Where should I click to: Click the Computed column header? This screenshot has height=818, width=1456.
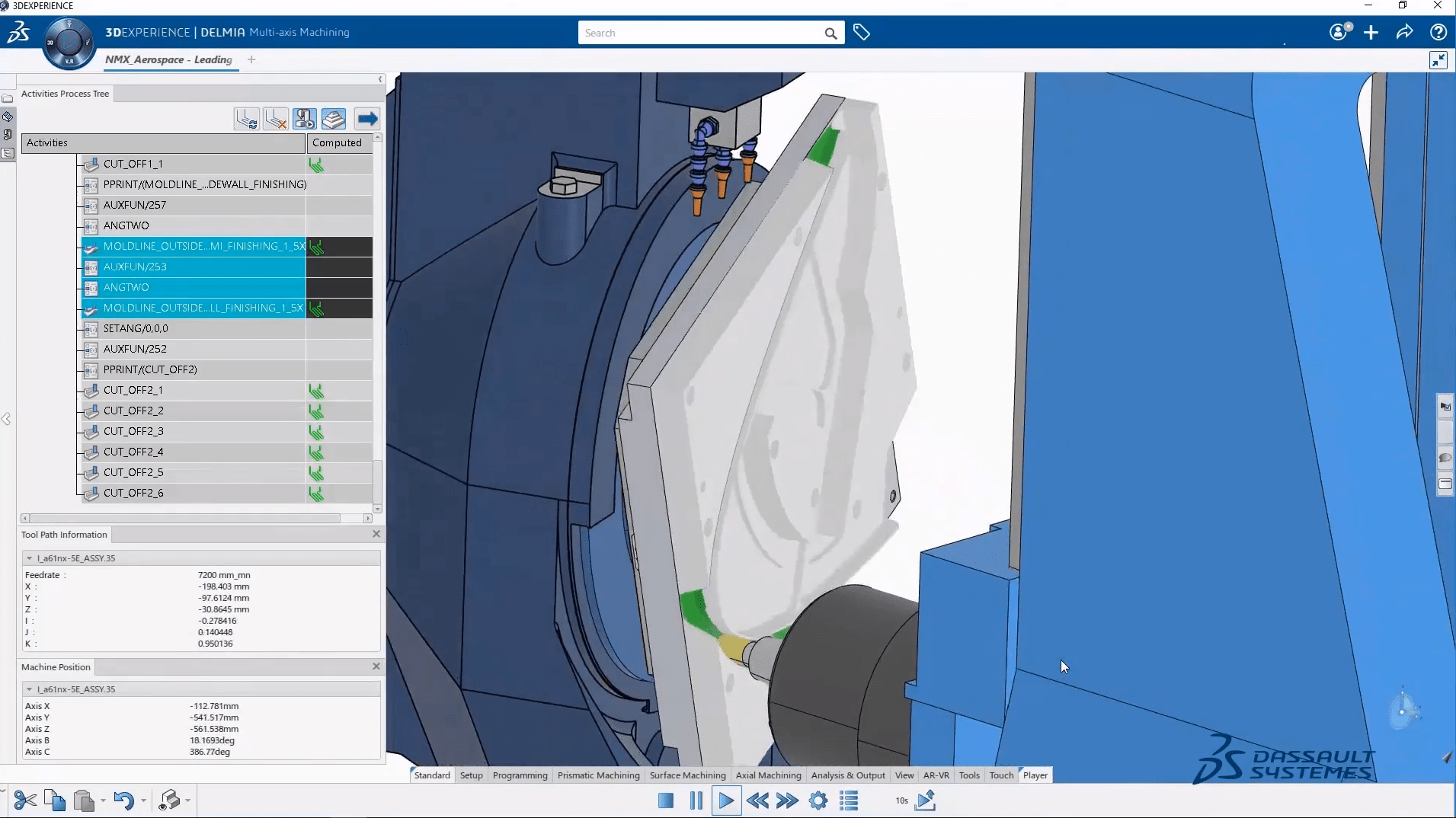(339, 142)
